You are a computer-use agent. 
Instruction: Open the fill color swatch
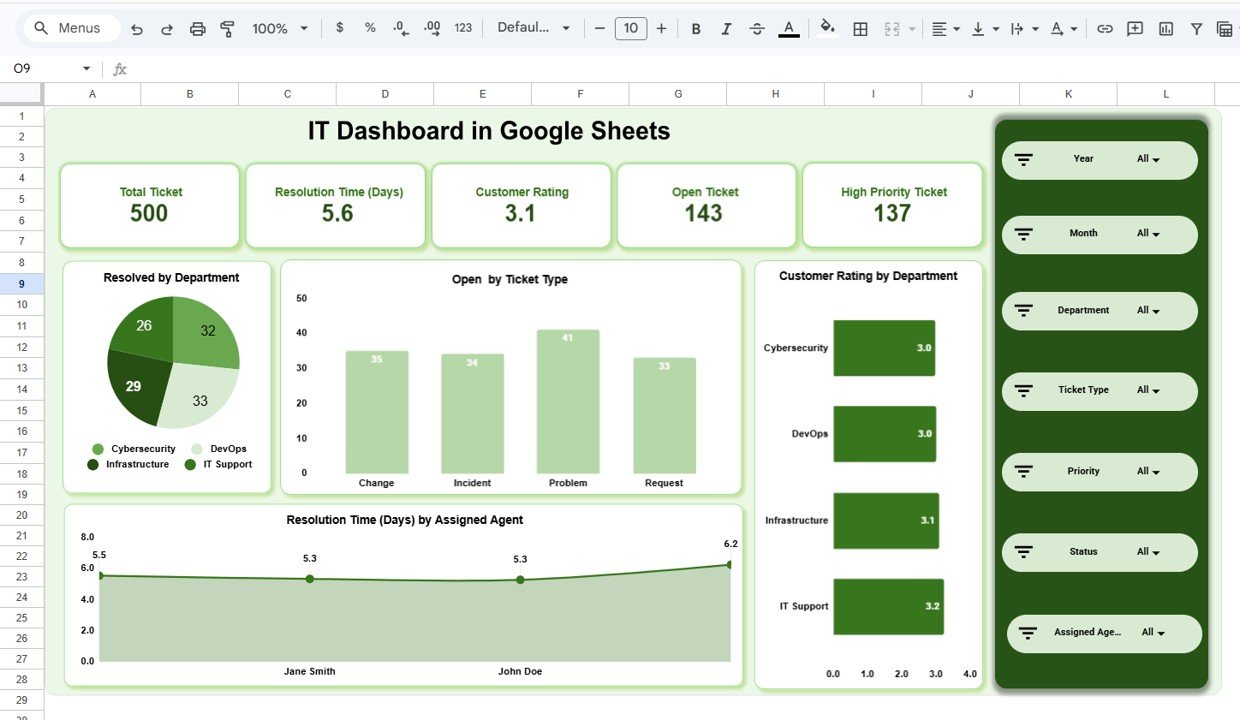point(826,28)
